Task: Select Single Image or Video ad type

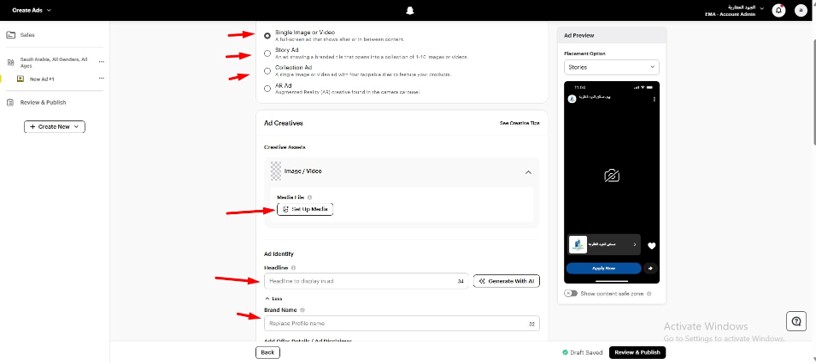Action: coord(267,36)
